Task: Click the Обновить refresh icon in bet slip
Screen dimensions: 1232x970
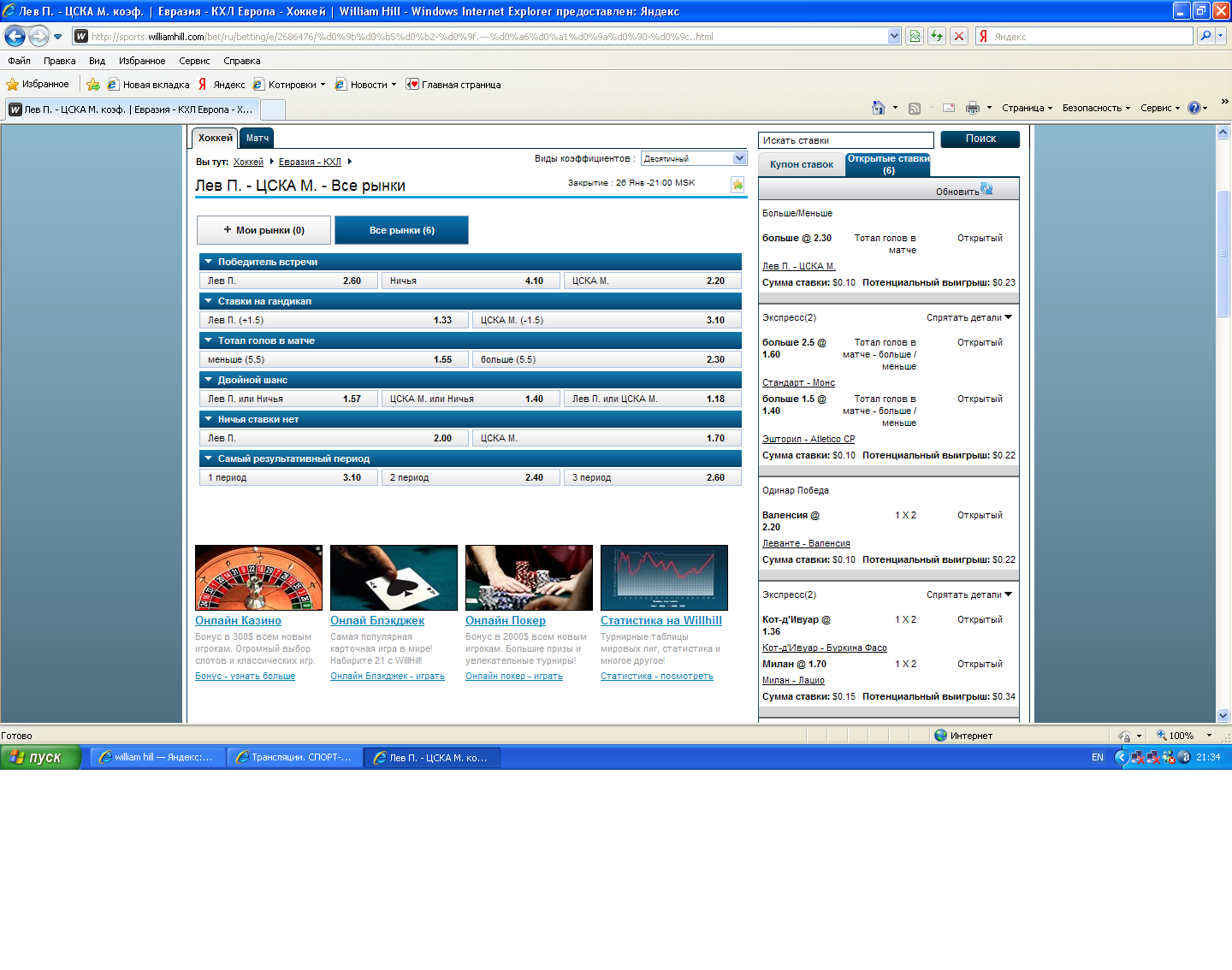Action: pos(986,189)
